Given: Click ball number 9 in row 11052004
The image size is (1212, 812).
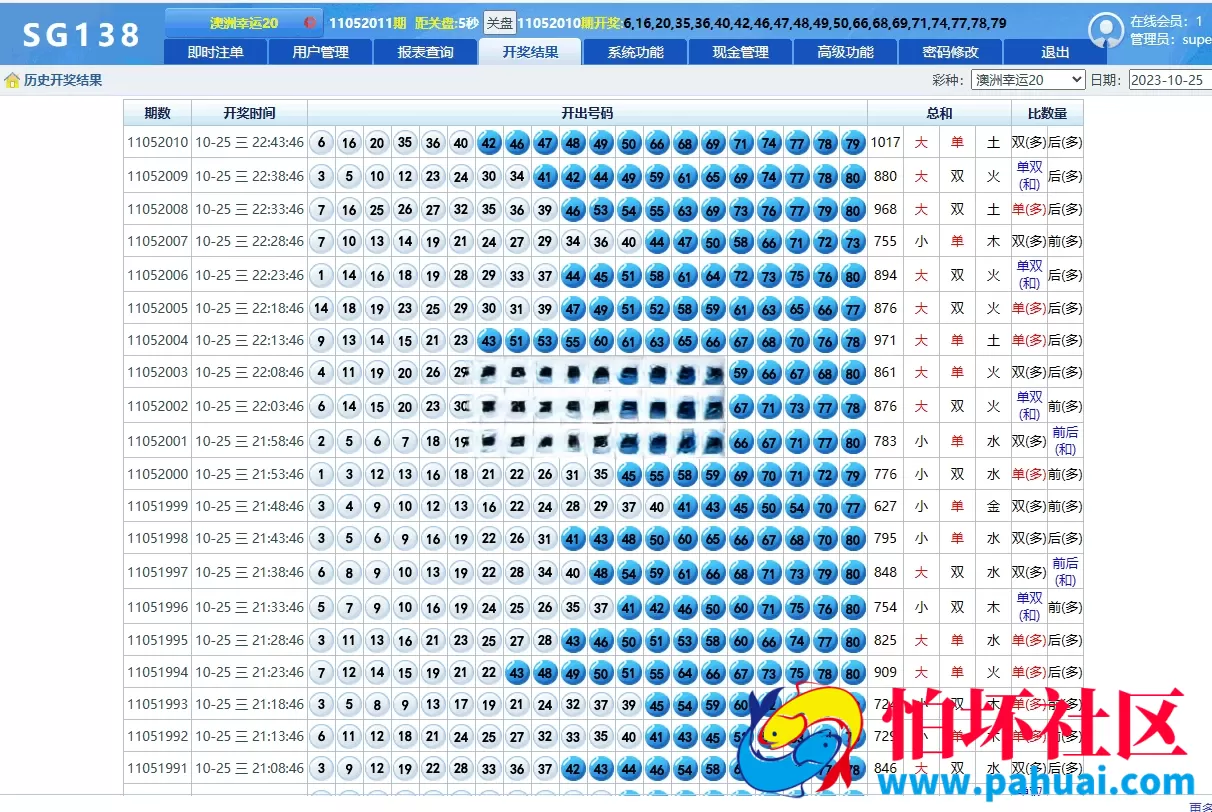Looking at the screenshot, I should 321,341.
